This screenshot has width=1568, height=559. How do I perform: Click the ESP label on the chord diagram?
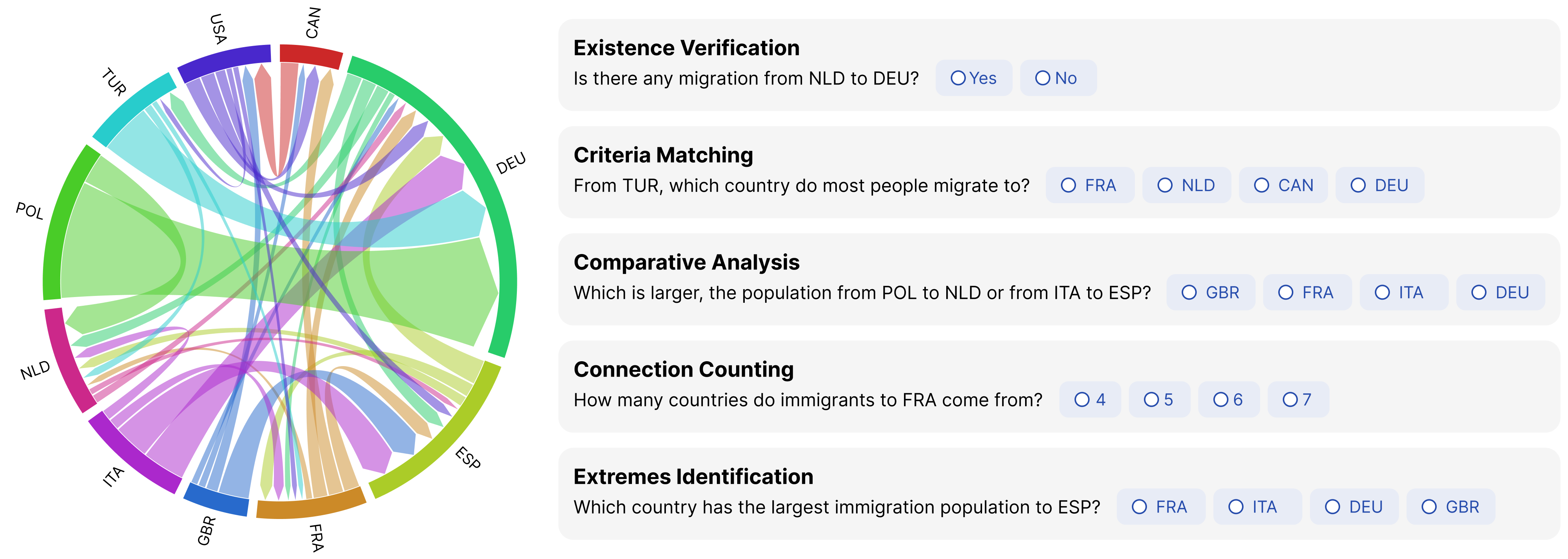pos(467,457)
